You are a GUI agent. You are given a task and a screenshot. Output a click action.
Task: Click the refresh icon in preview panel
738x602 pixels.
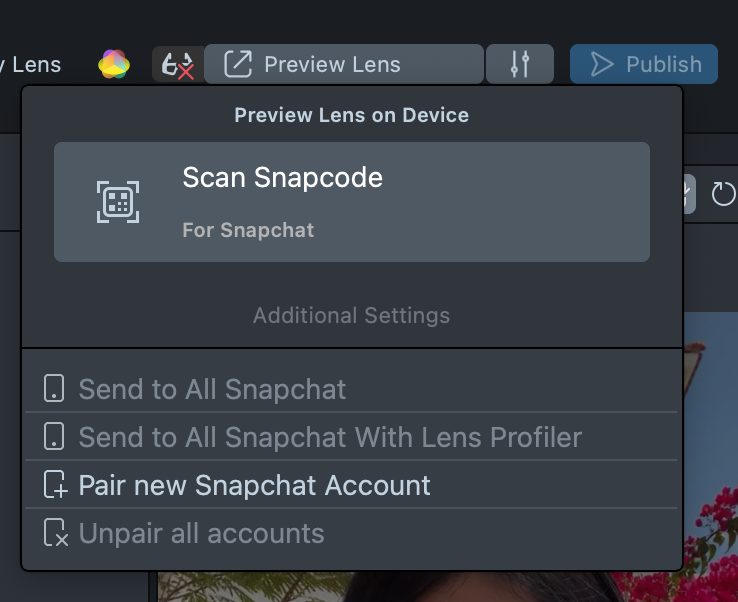723,194
